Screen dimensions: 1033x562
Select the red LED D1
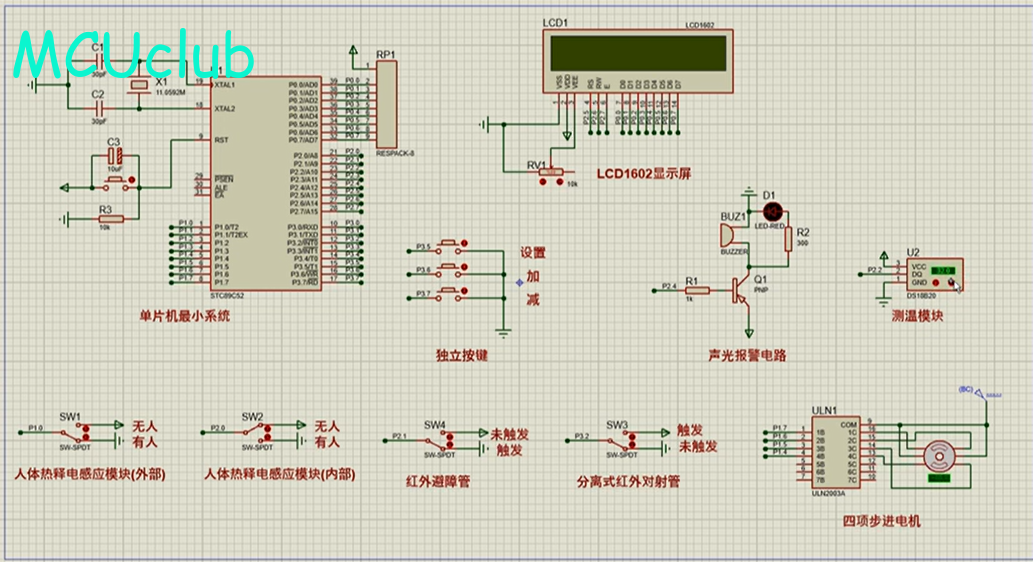pos(771,211)
